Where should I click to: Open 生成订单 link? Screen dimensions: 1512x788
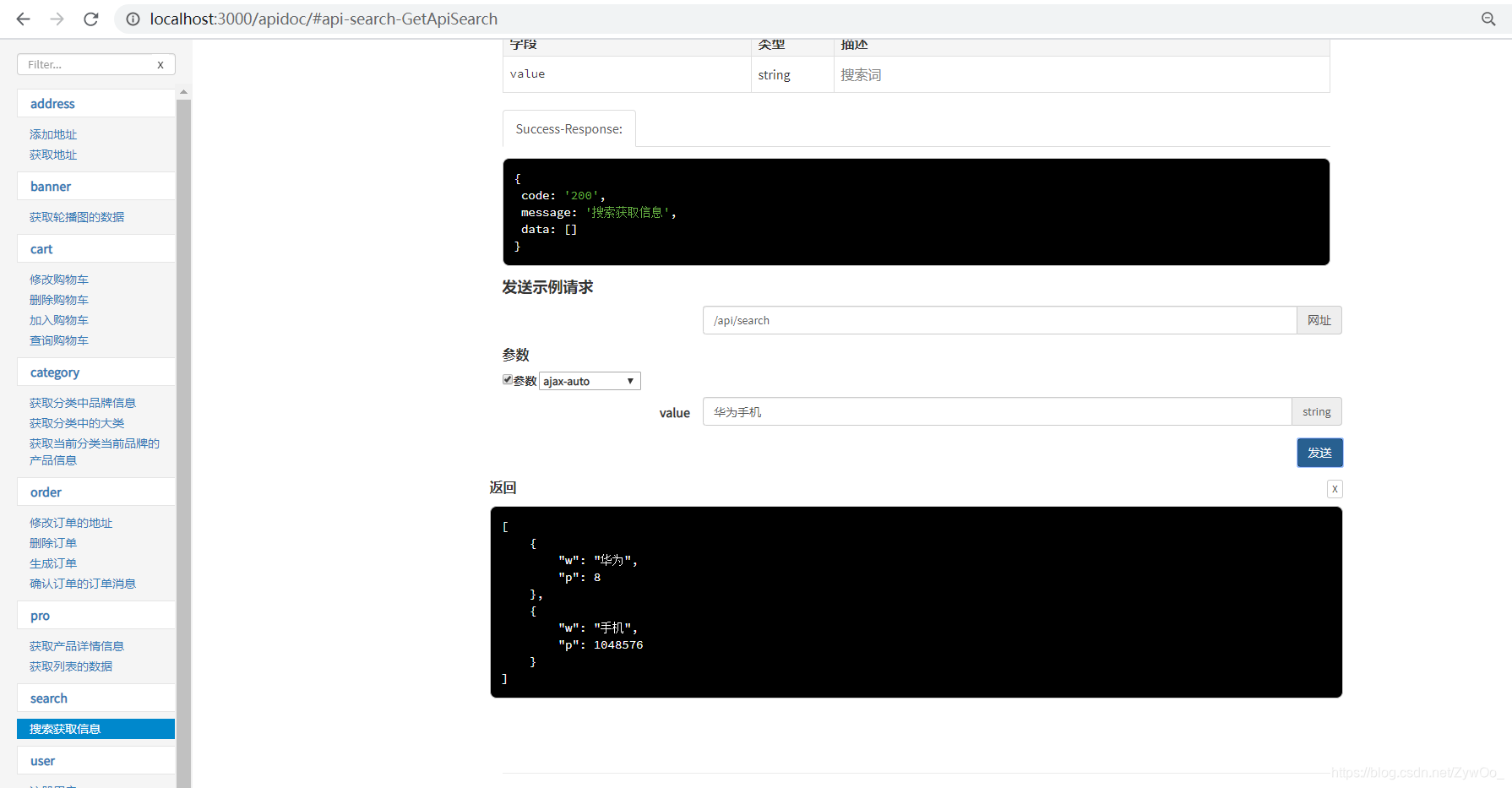(x=53, y=563)
